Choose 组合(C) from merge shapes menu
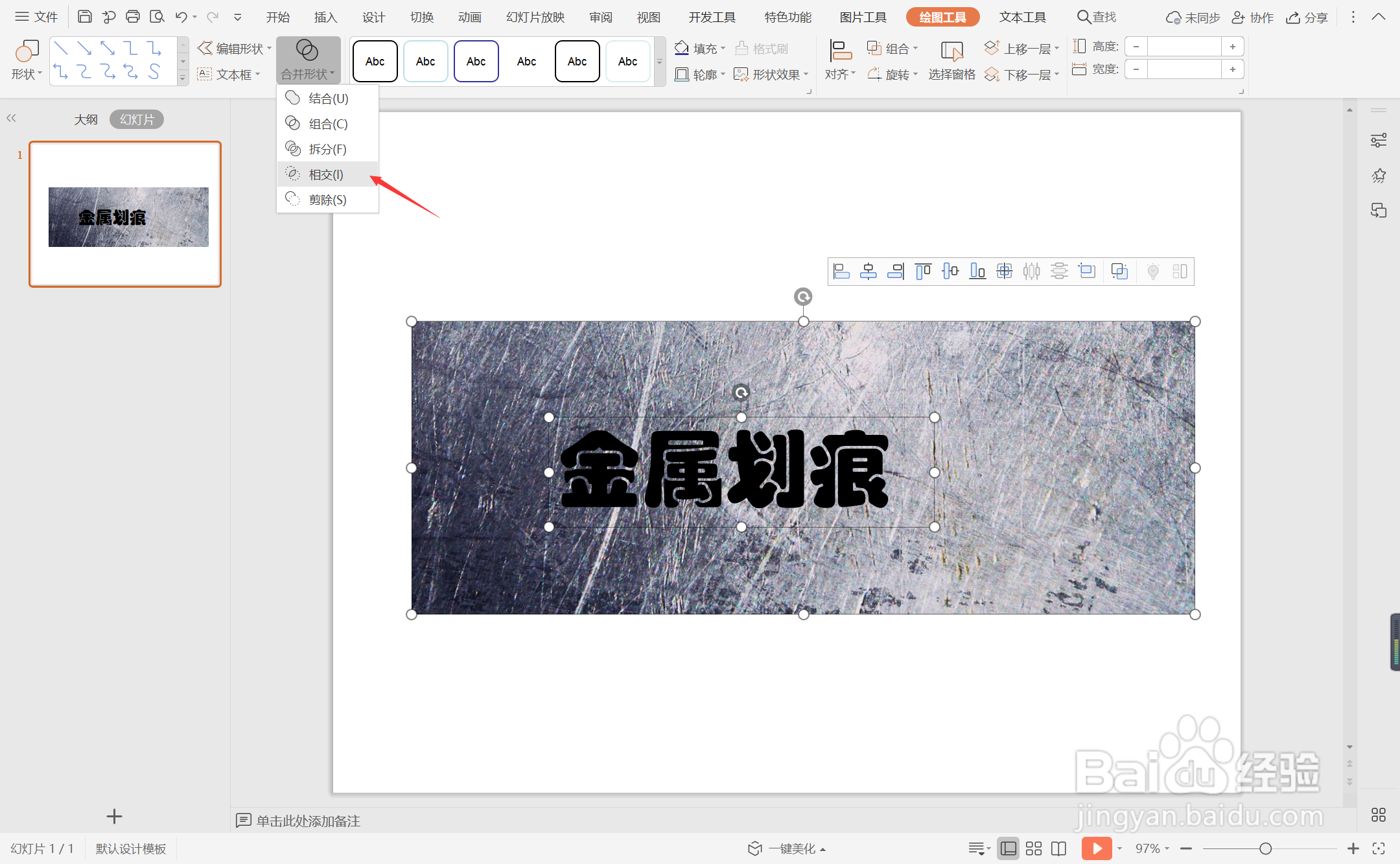The image size is (1400, 864). tap(327, 124)
